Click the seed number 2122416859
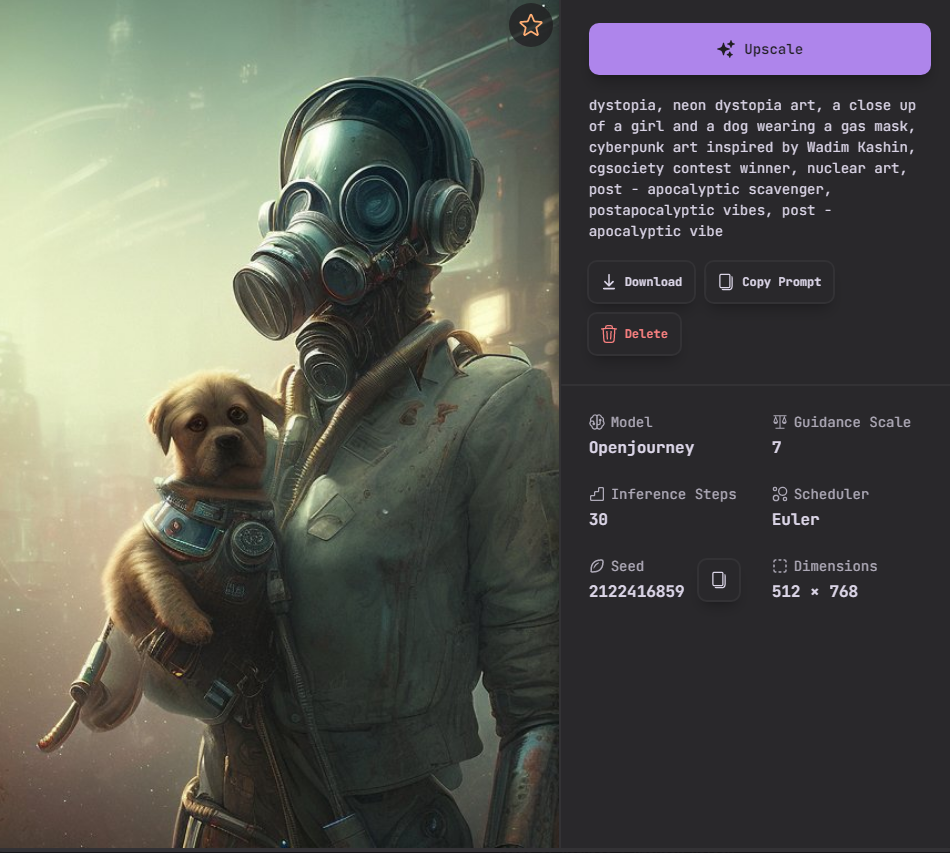Screen dimensions: 950x853 (x=636, y=591)
